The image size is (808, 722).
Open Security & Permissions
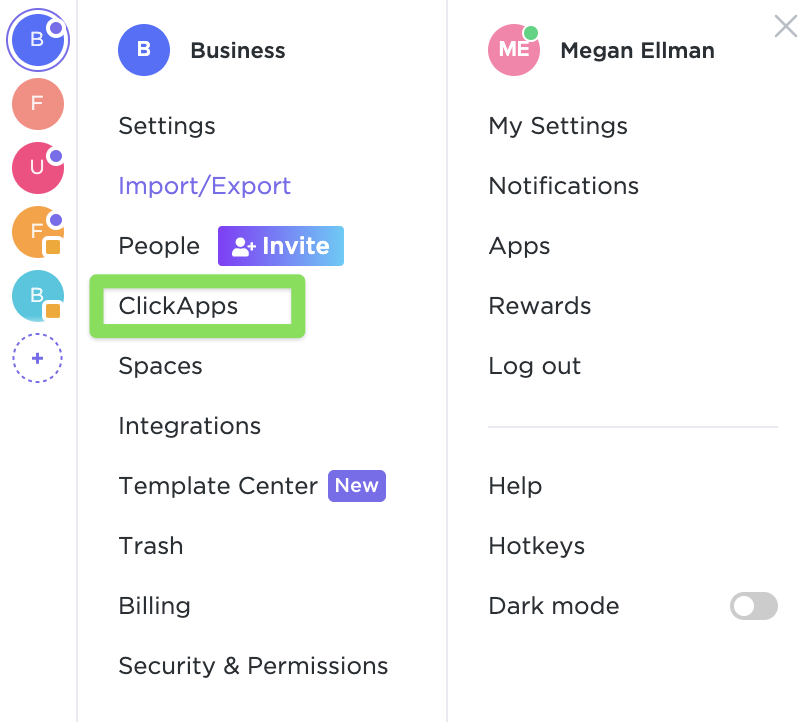click(x=253, y=666)
